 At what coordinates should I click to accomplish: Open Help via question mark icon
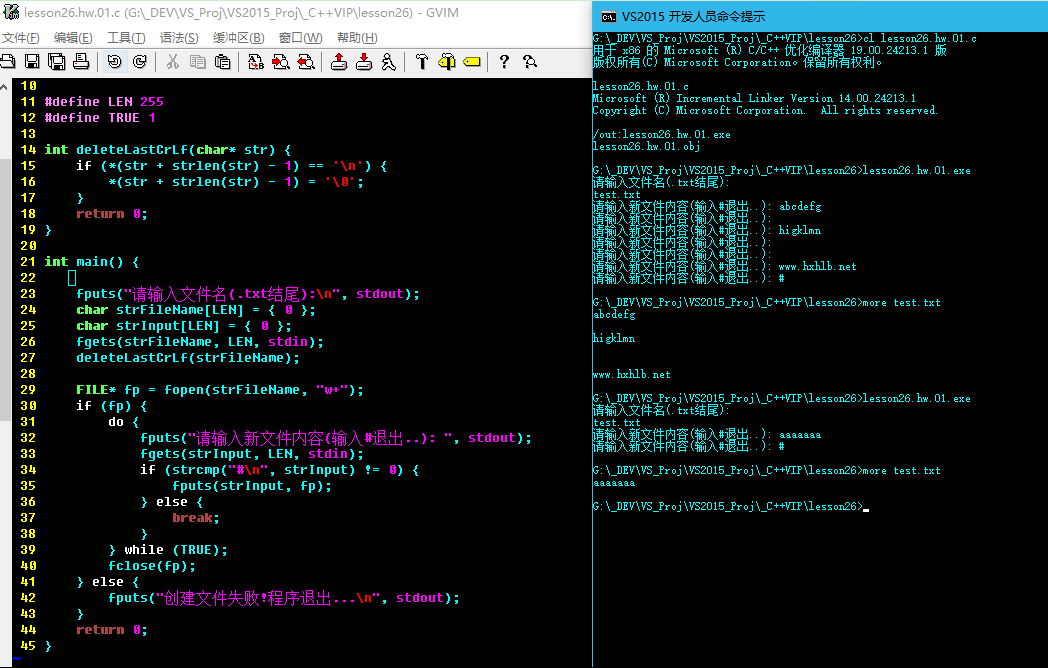click(x=504, y=62)
